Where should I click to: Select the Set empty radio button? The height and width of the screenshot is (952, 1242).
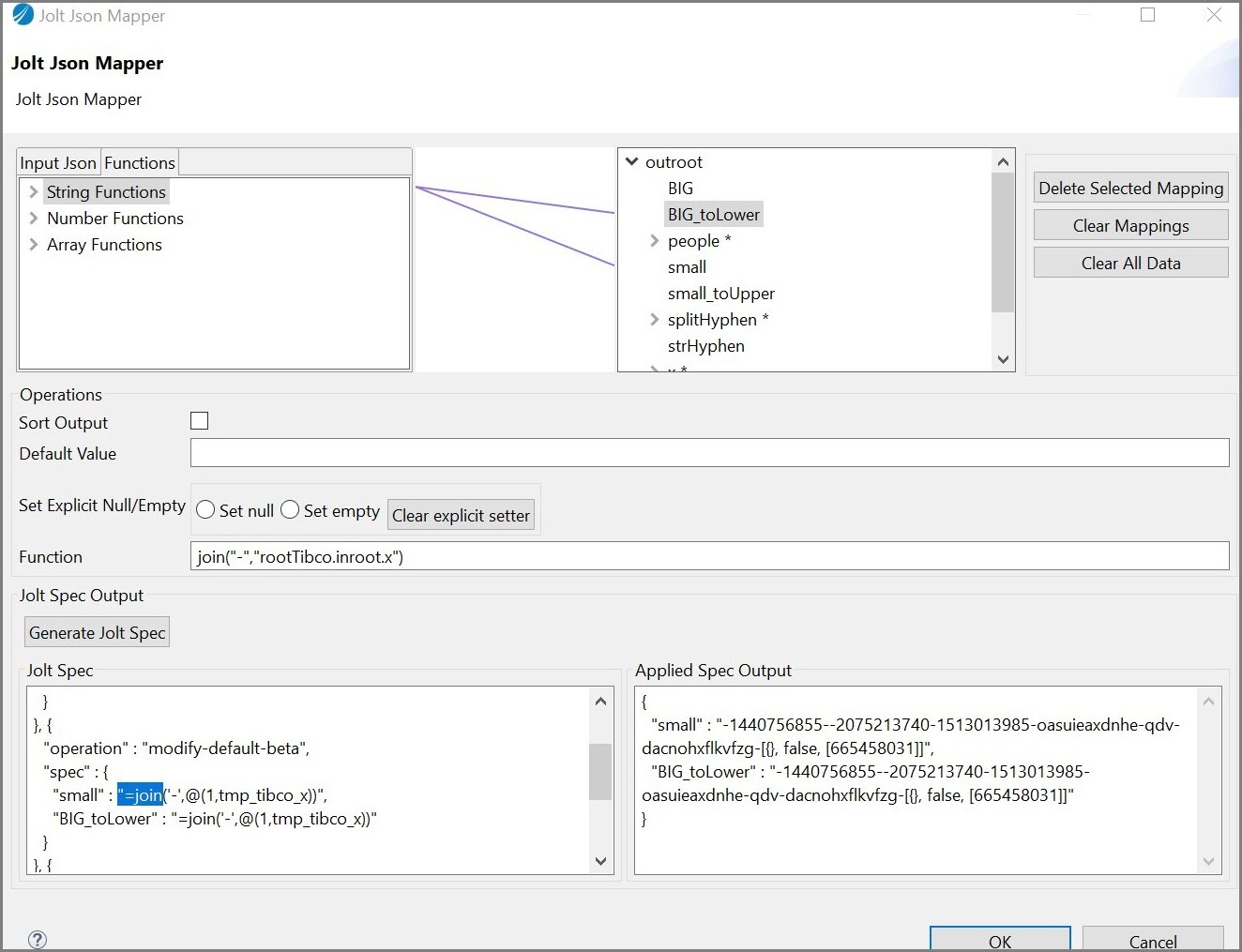(x=291, y=509)
